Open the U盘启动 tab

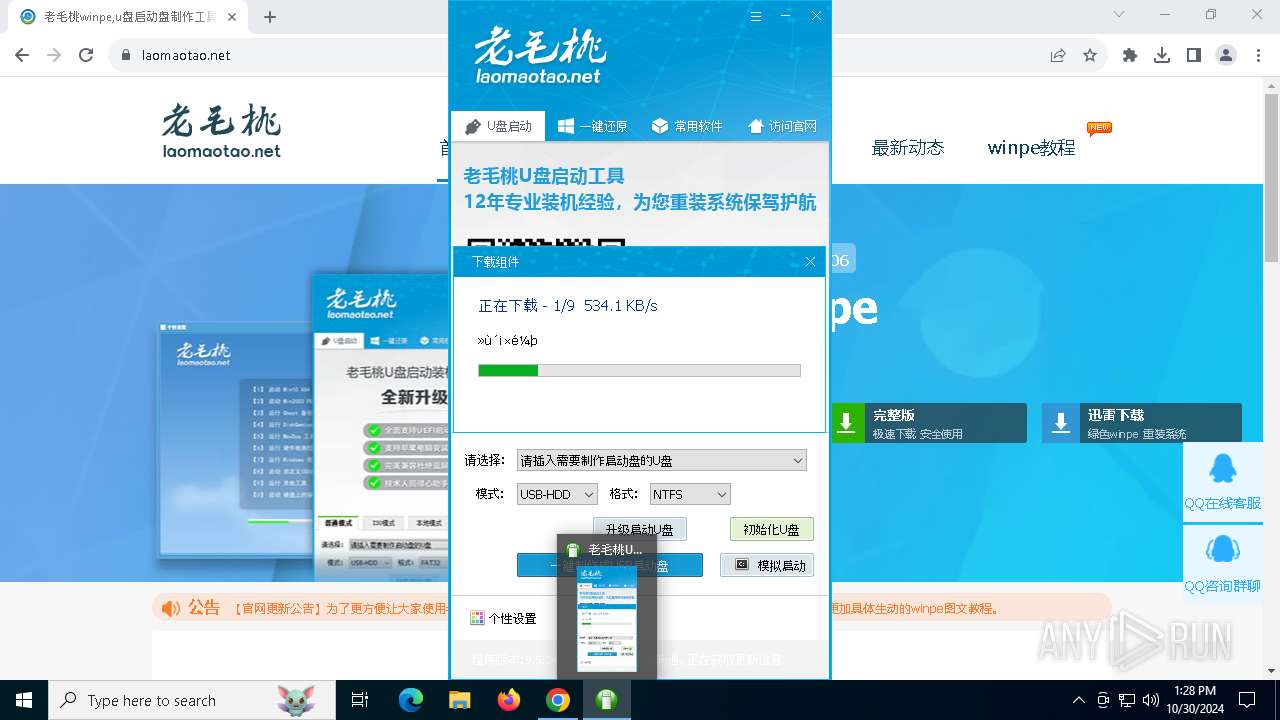pyautogui.click(x=498, y=126)
